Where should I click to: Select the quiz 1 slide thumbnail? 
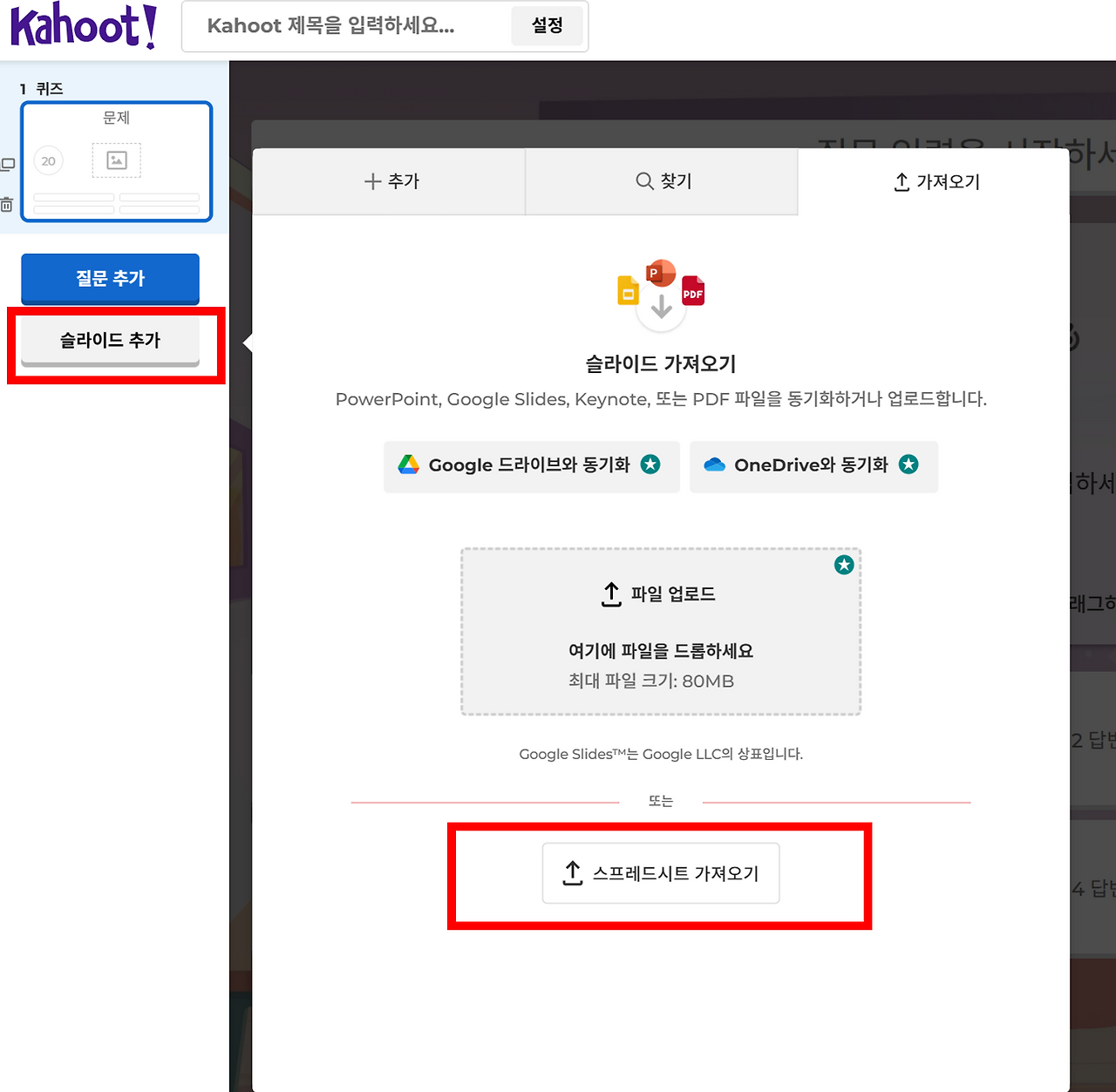click(x=117, y=162)
